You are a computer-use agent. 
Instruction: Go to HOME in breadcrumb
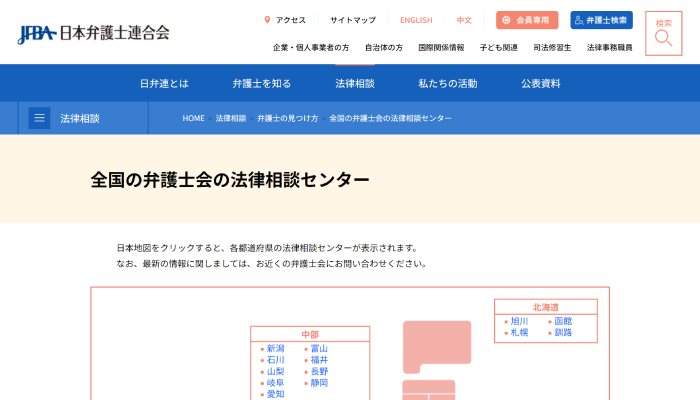click(x=193, y=118)
